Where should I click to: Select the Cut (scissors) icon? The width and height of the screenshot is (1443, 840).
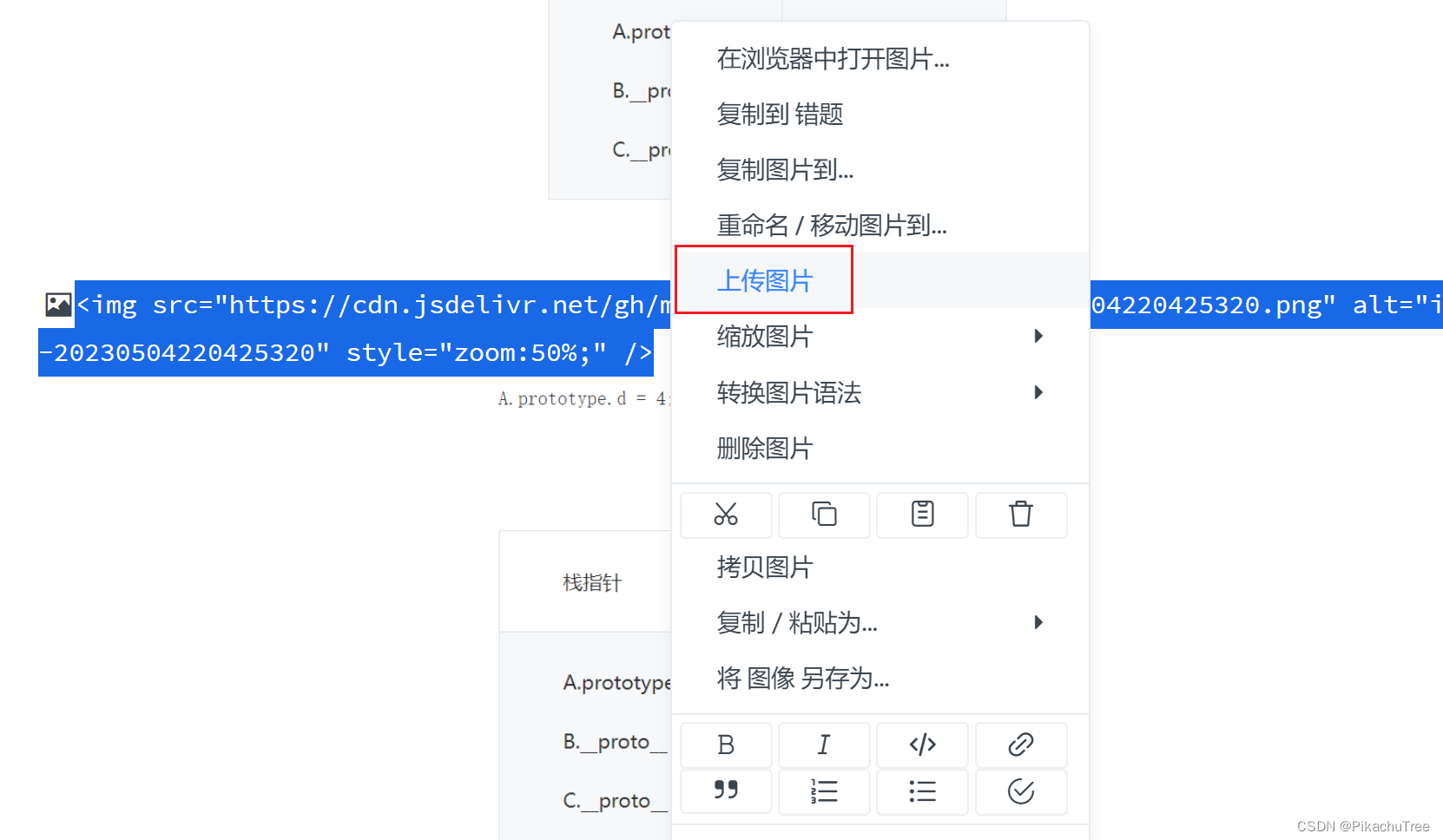pos(726,515)
